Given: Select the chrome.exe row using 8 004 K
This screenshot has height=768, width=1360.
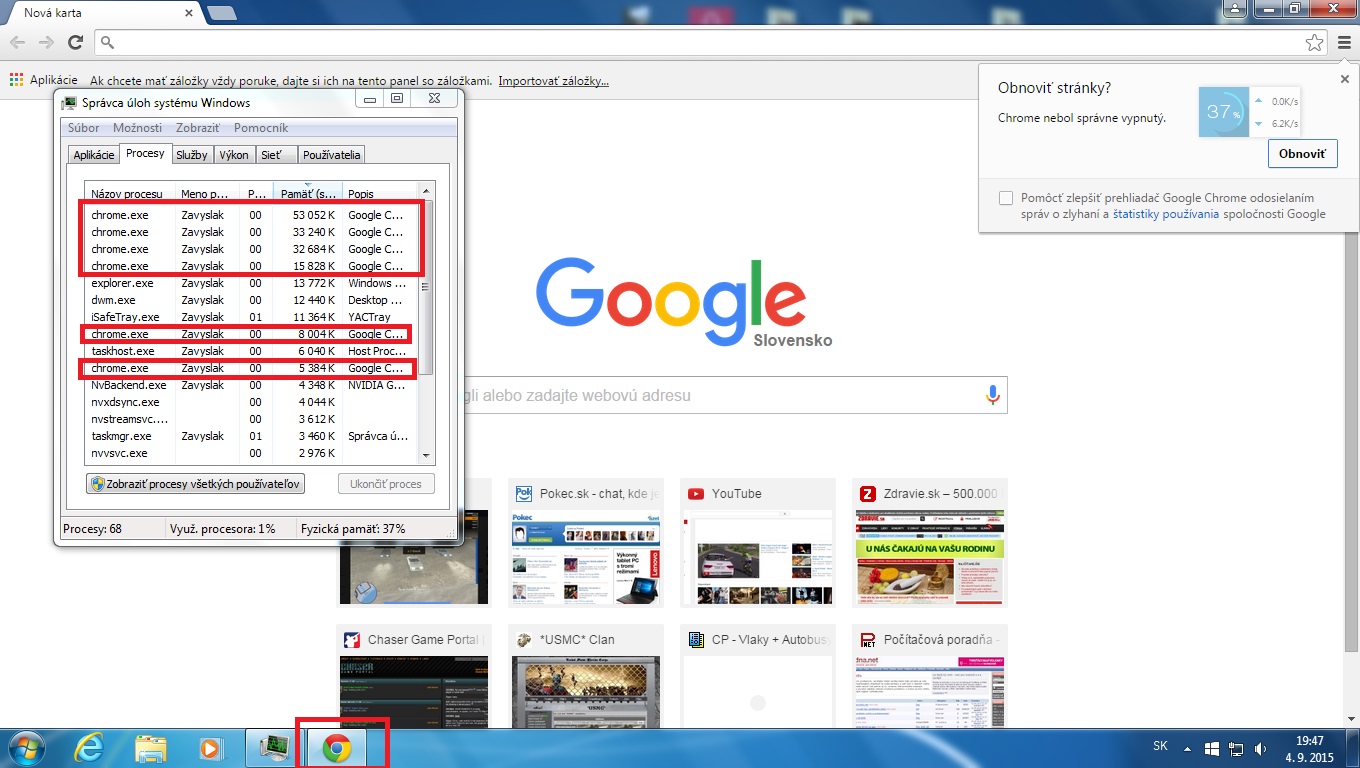Looking at the screenshot, I should tap(251, 334).
